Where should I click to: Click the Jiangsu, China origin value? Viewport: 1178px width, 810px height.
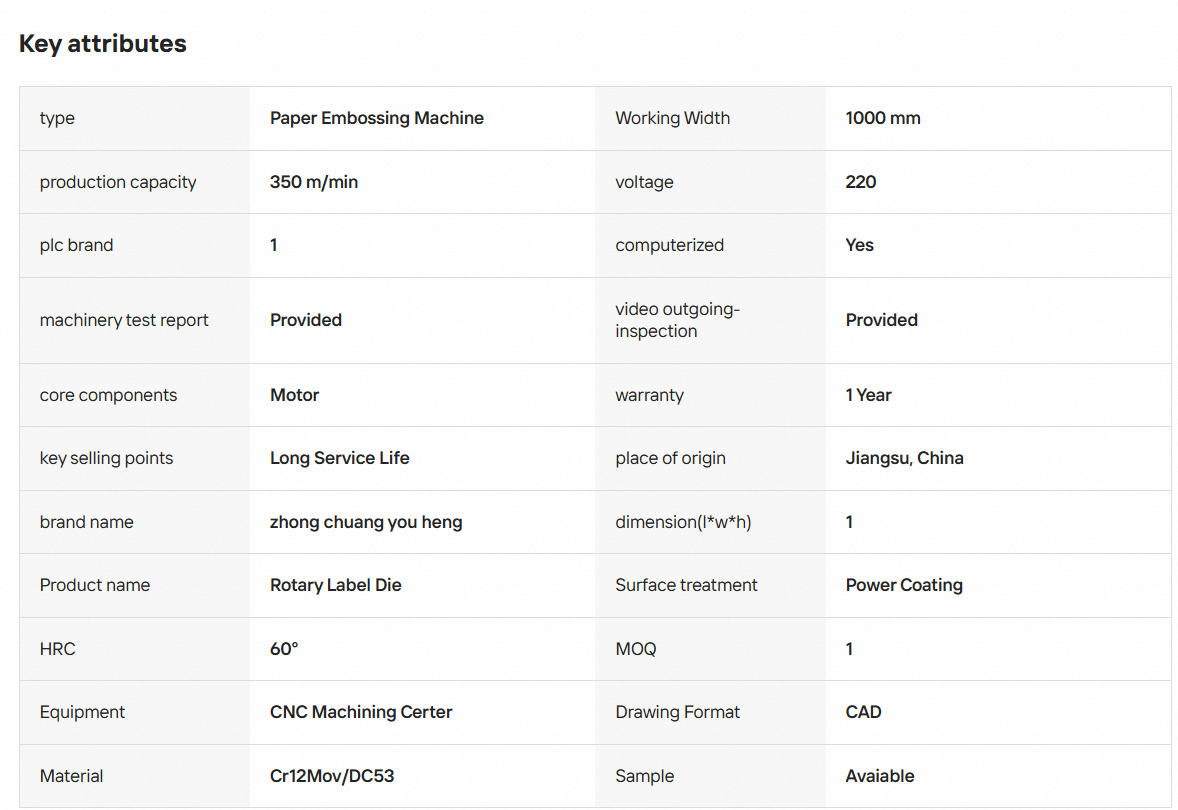coord(905,458)
